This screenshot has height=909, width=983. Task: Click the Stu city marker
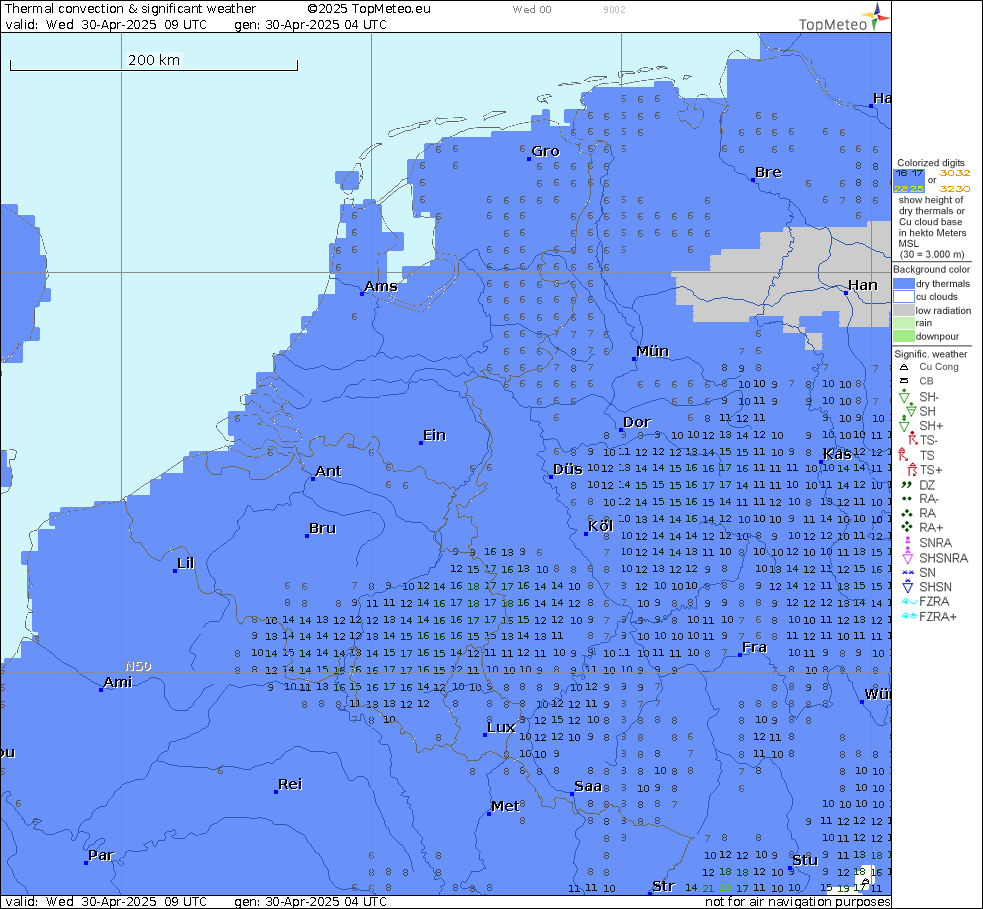click(x=789, y=868)
